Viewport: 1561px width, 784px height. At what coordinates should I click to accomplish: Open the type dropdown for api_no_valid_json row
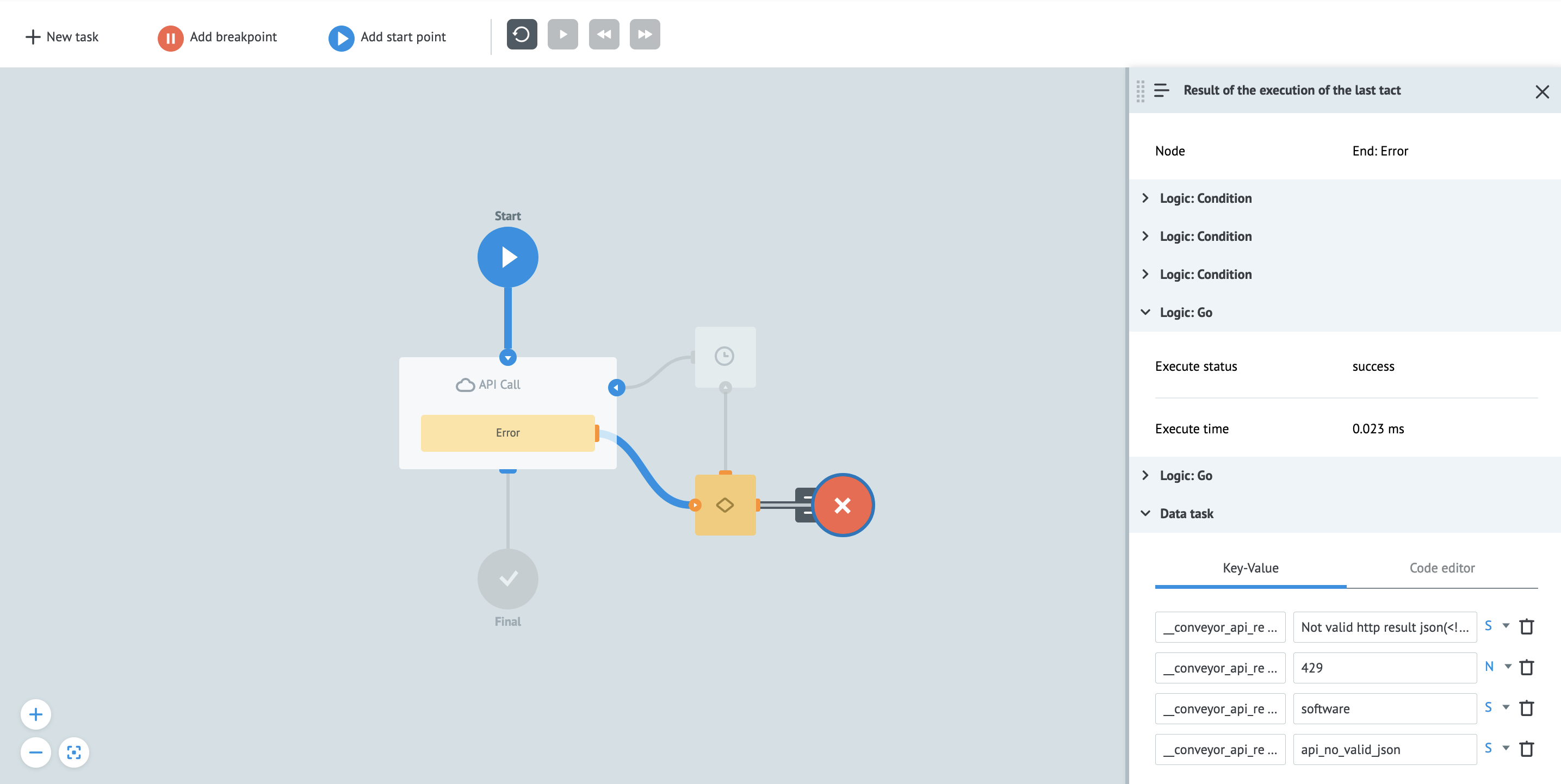tap(1506, 748)
